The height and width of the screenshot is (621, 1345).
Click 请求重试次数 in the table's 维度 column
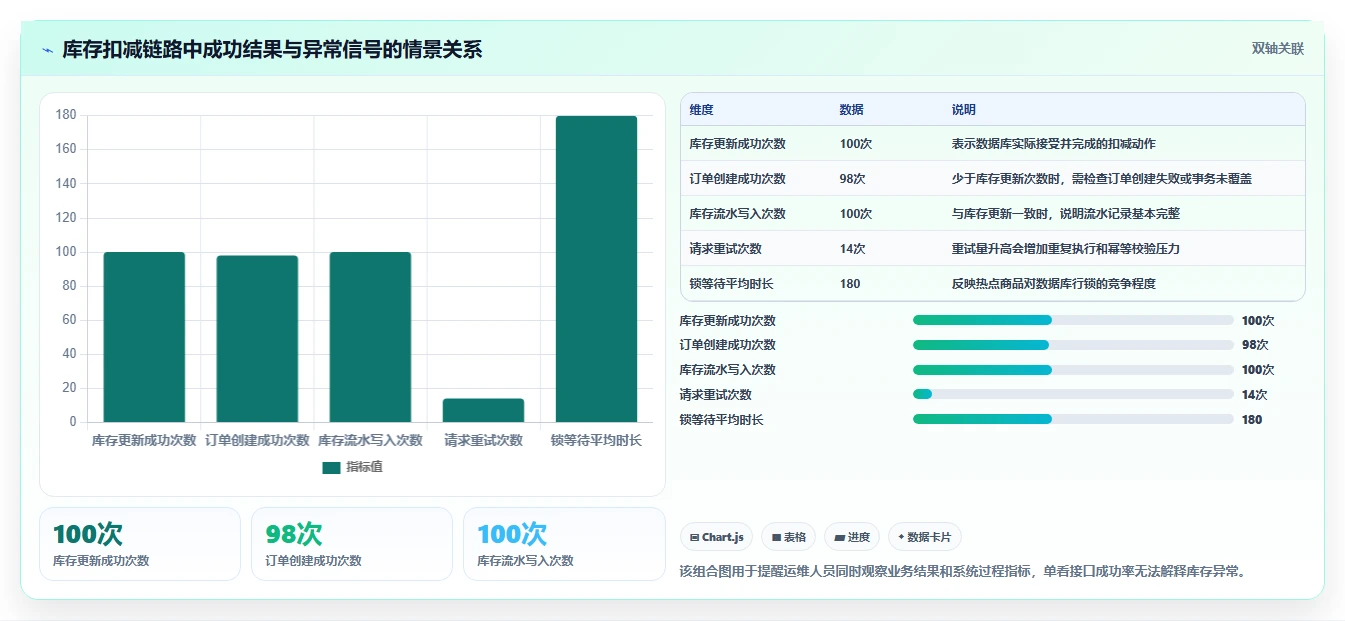[x=725, y=249]
